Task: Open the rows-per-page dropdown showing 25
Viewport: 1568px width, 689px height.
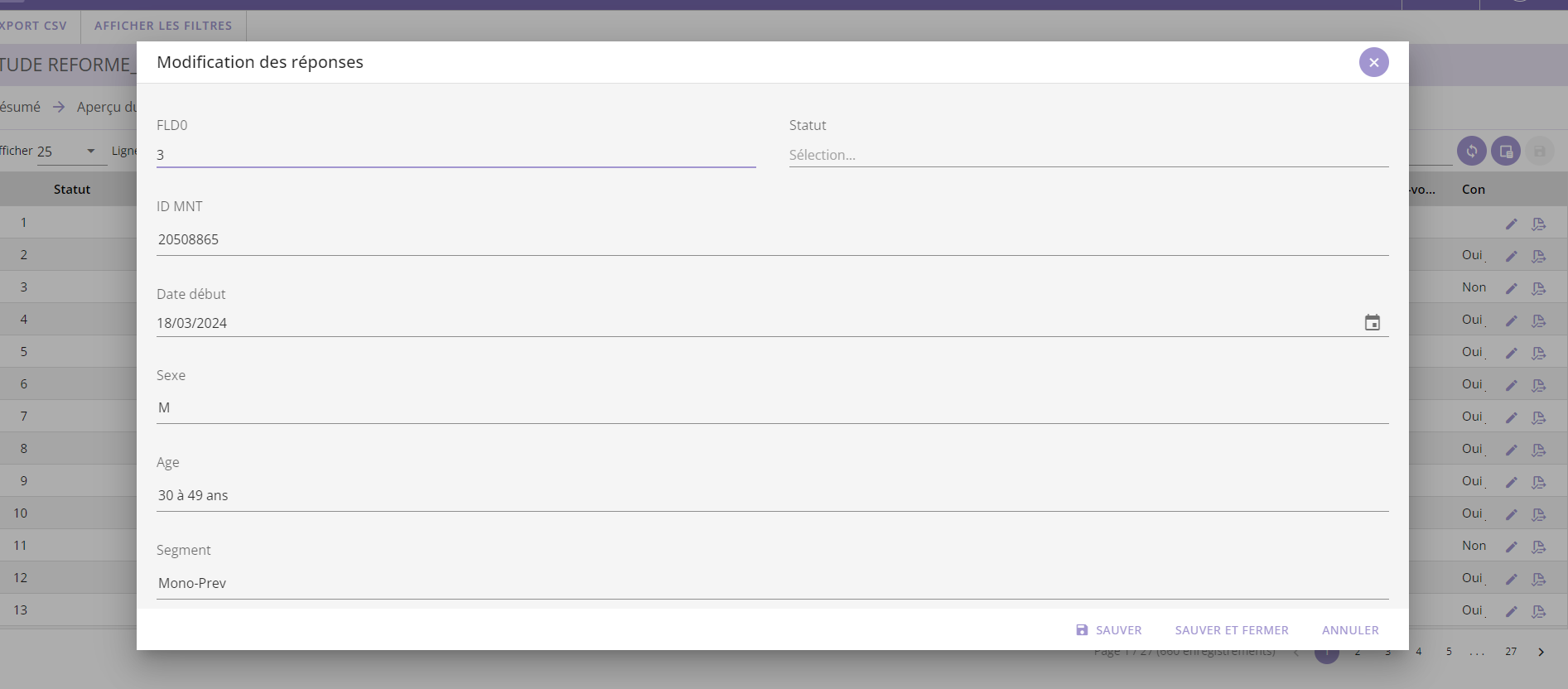Action: pyautogui.click(x=72, y=152)
